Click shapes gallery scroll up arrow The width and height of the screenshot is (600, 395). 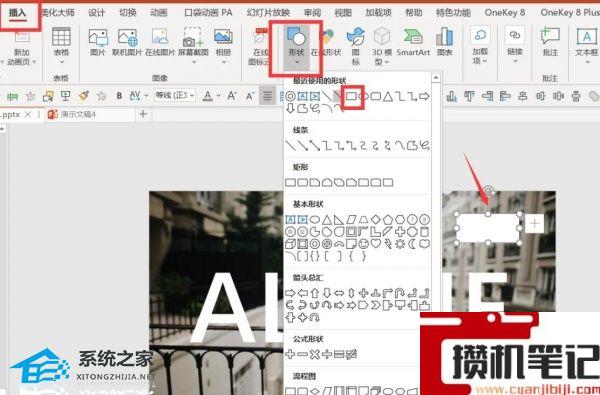pos(436,78)
